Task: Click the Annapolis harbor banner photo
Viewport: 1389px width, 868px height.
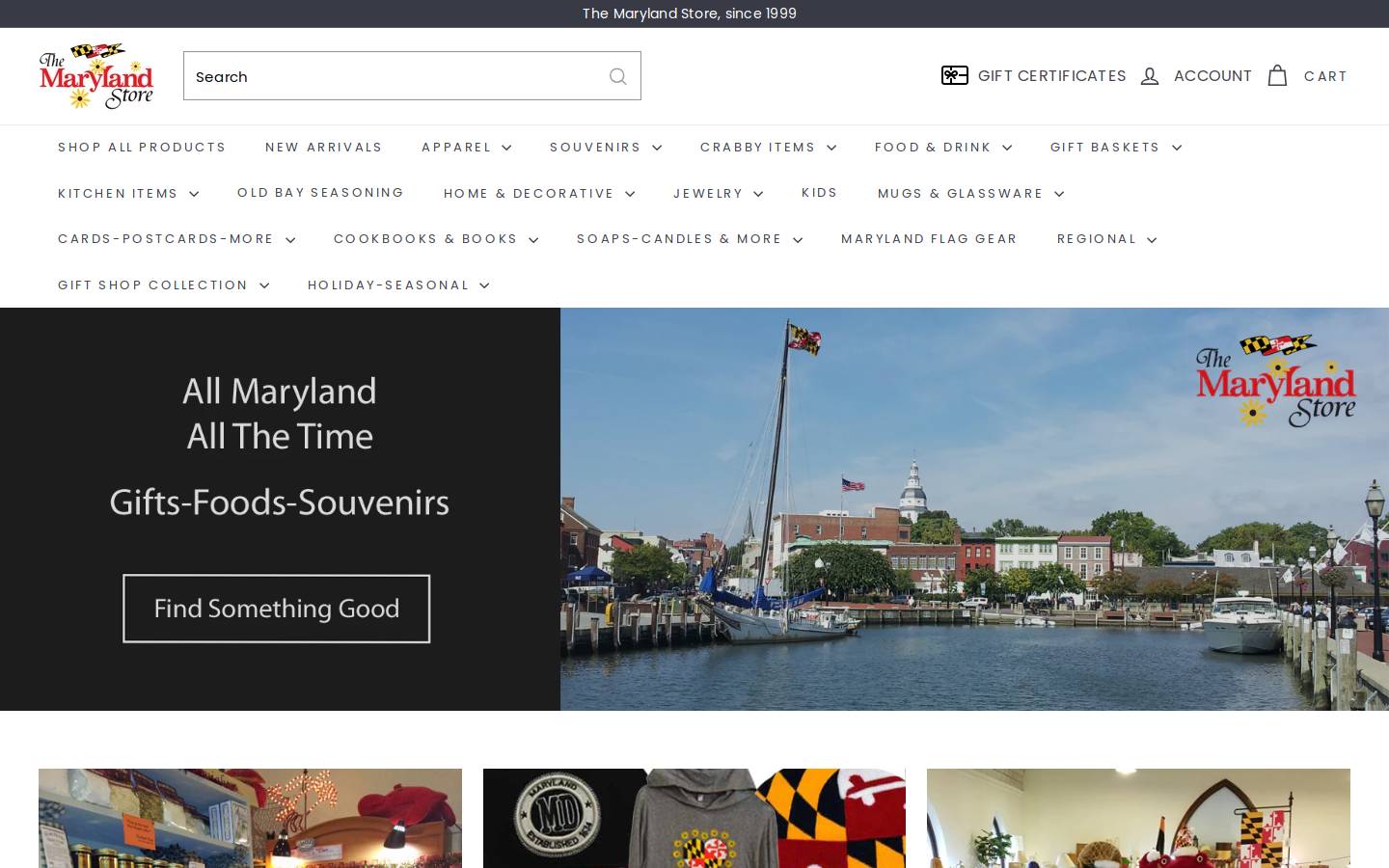Action: [x=974, y=509]
